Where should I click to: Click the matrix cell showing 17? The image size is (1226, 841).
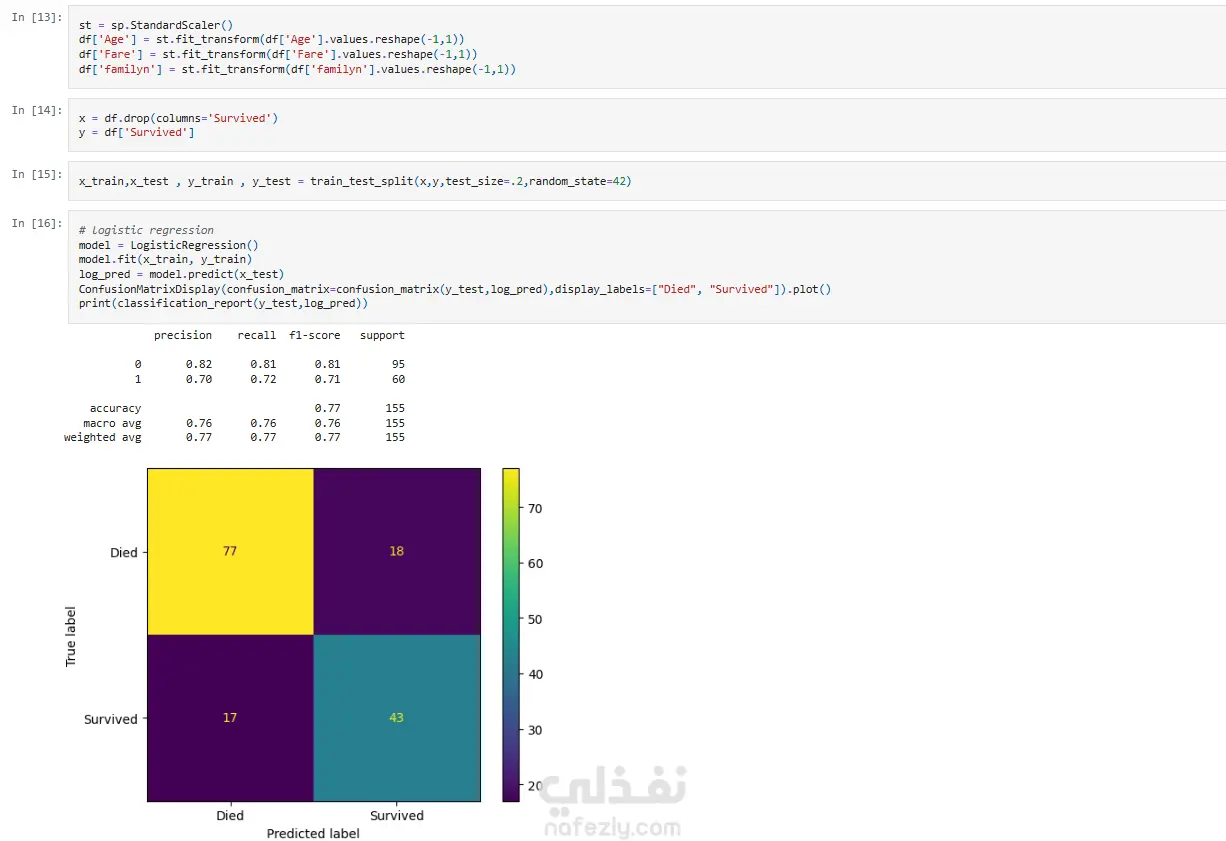pos(230,718)
